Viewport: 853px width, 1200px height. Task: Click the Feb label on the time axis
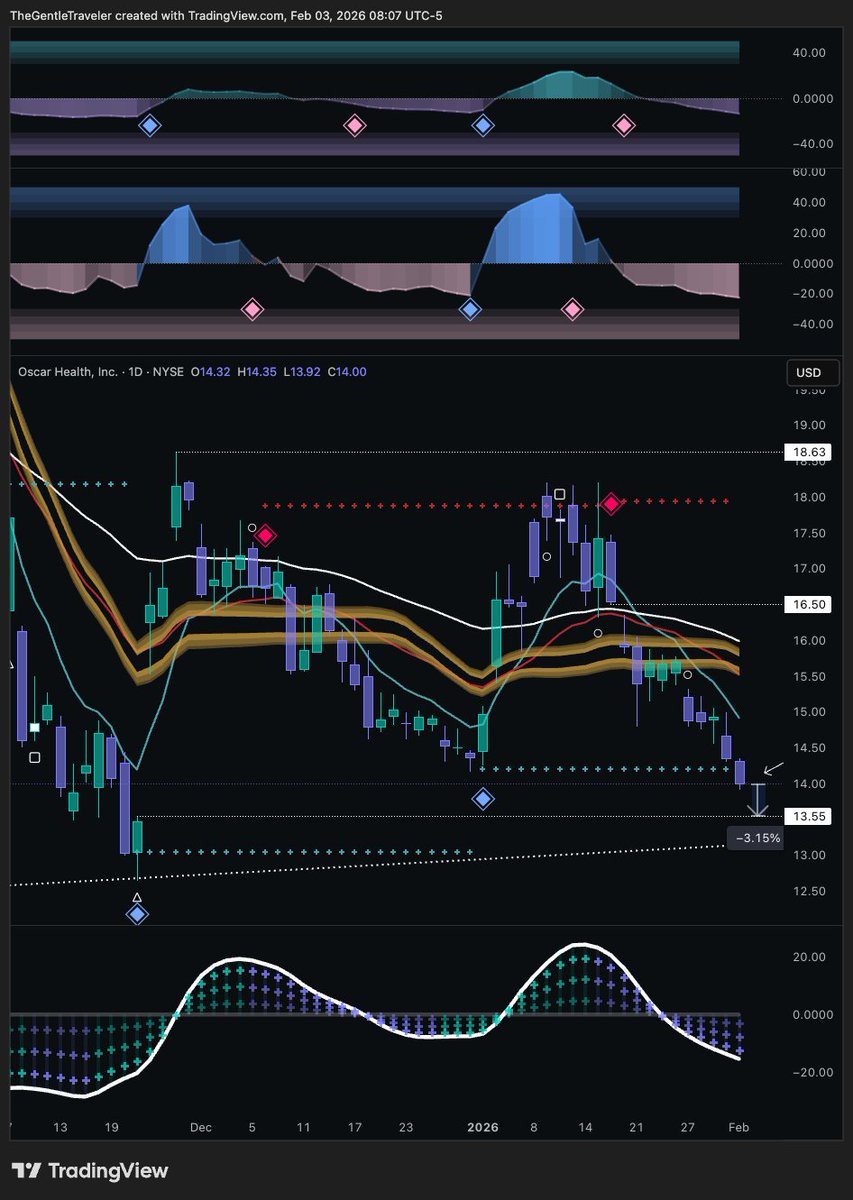(738, 1127)
